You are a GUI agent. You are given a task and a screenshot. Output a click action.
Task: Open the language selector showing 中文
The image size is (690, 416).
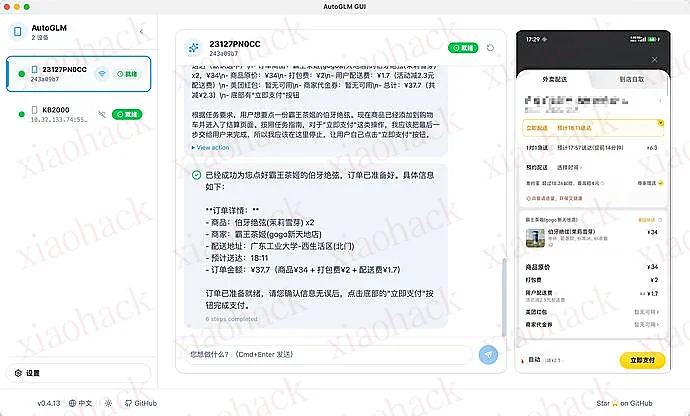tap(80, 402)
